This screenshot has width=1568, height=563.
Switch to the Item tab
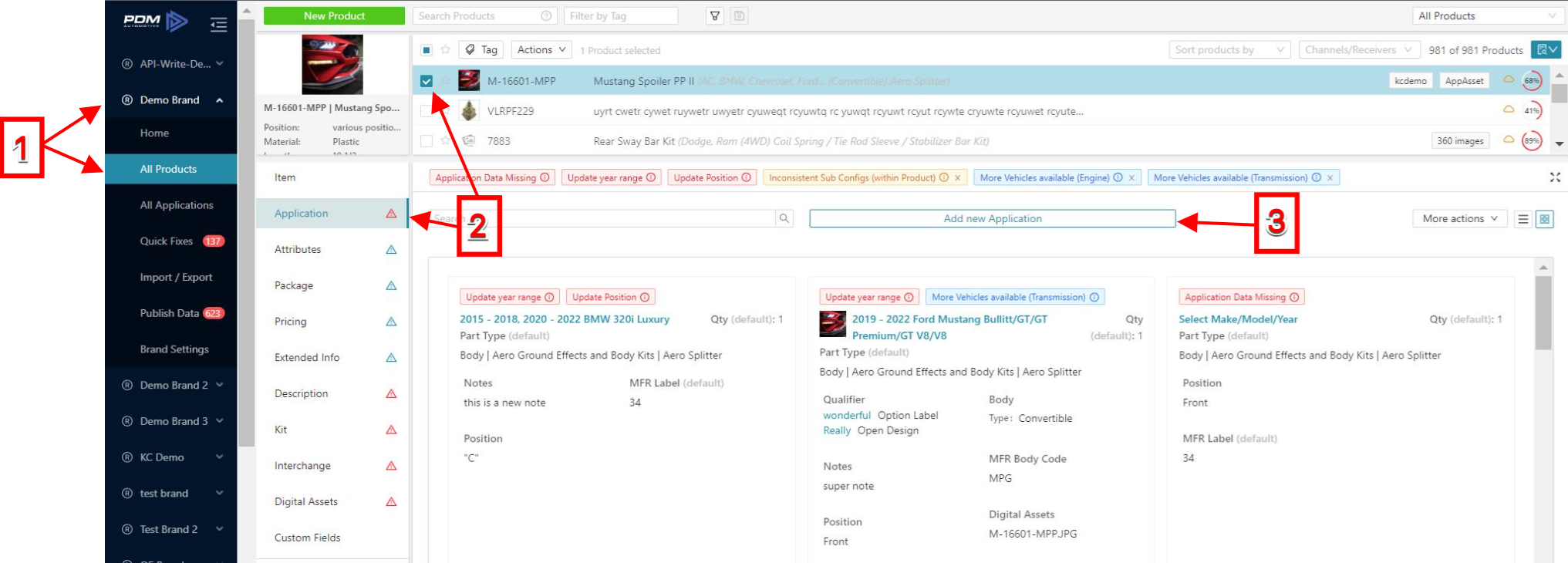pos(332,177)
